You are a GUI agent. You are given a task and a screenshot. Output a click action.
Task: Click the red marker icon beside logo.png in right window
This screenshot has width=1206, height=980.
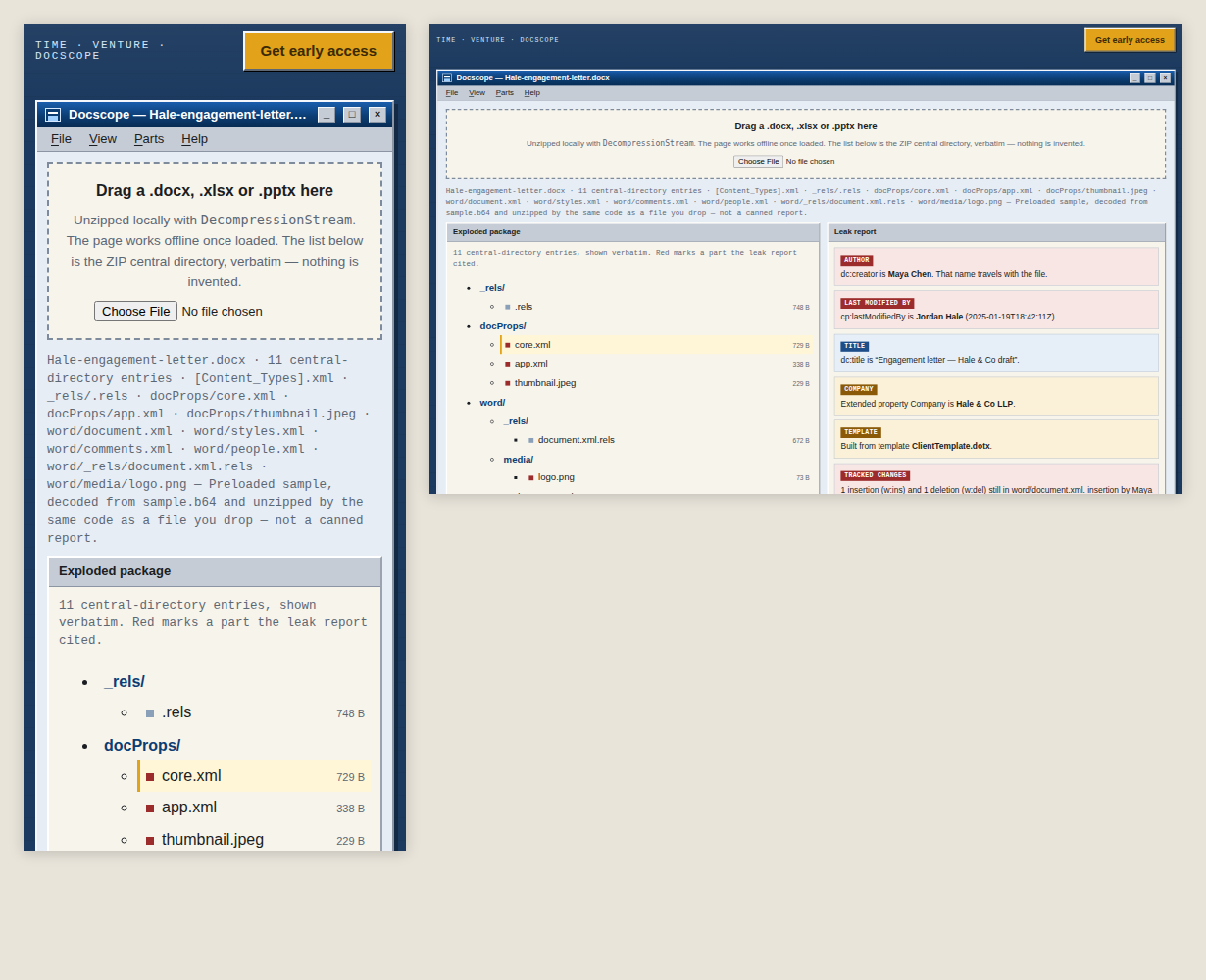point(531,478)
